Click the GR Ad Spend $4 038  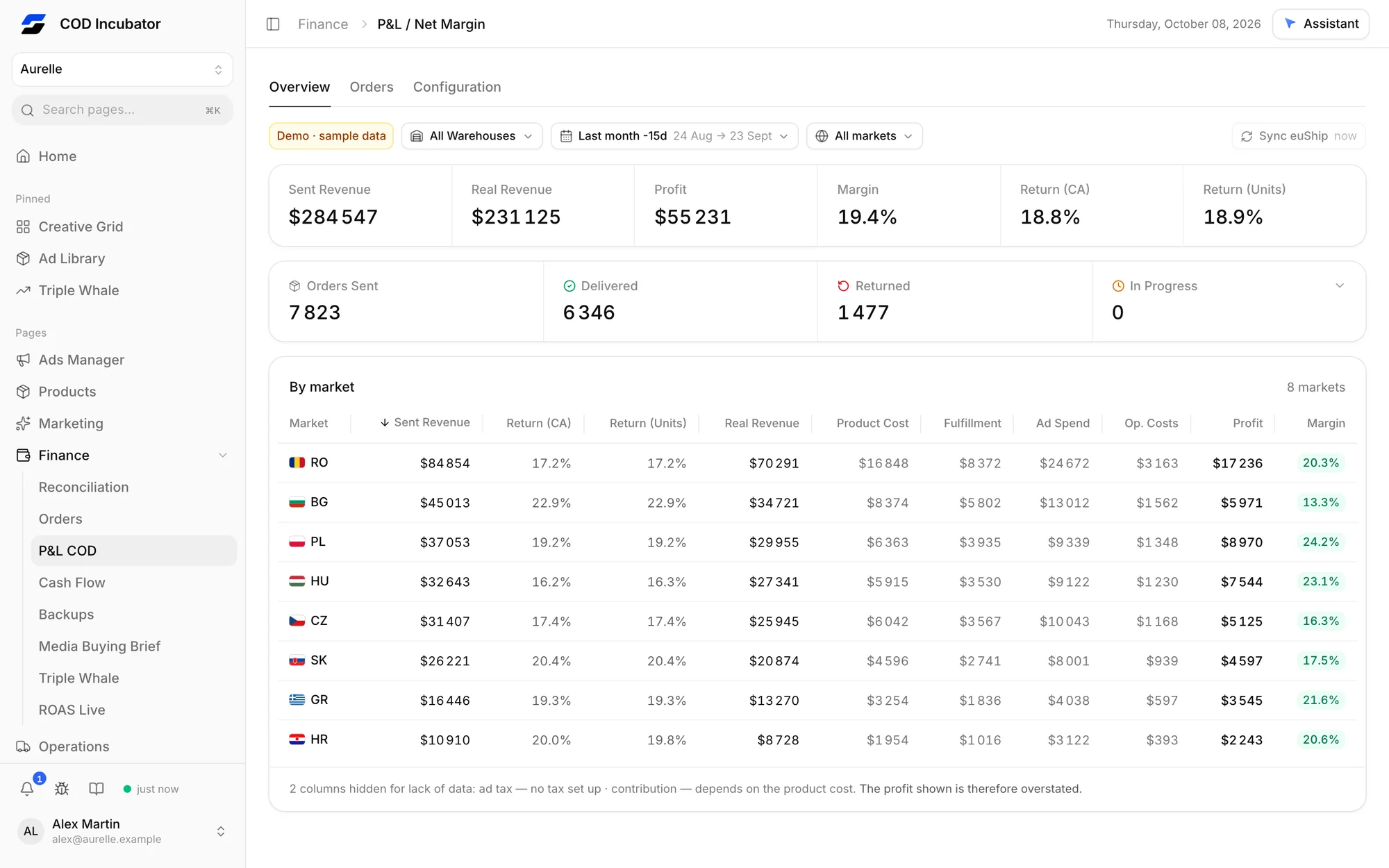[x=1068, y=701]
